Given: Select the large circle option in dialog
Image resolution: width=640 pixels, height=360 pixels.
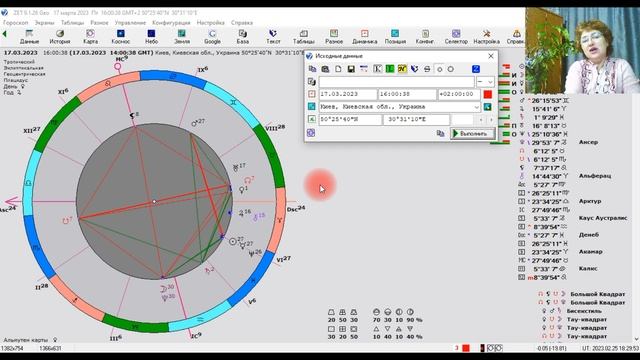Looking at the screenshot, I should [x=451, y=69].
